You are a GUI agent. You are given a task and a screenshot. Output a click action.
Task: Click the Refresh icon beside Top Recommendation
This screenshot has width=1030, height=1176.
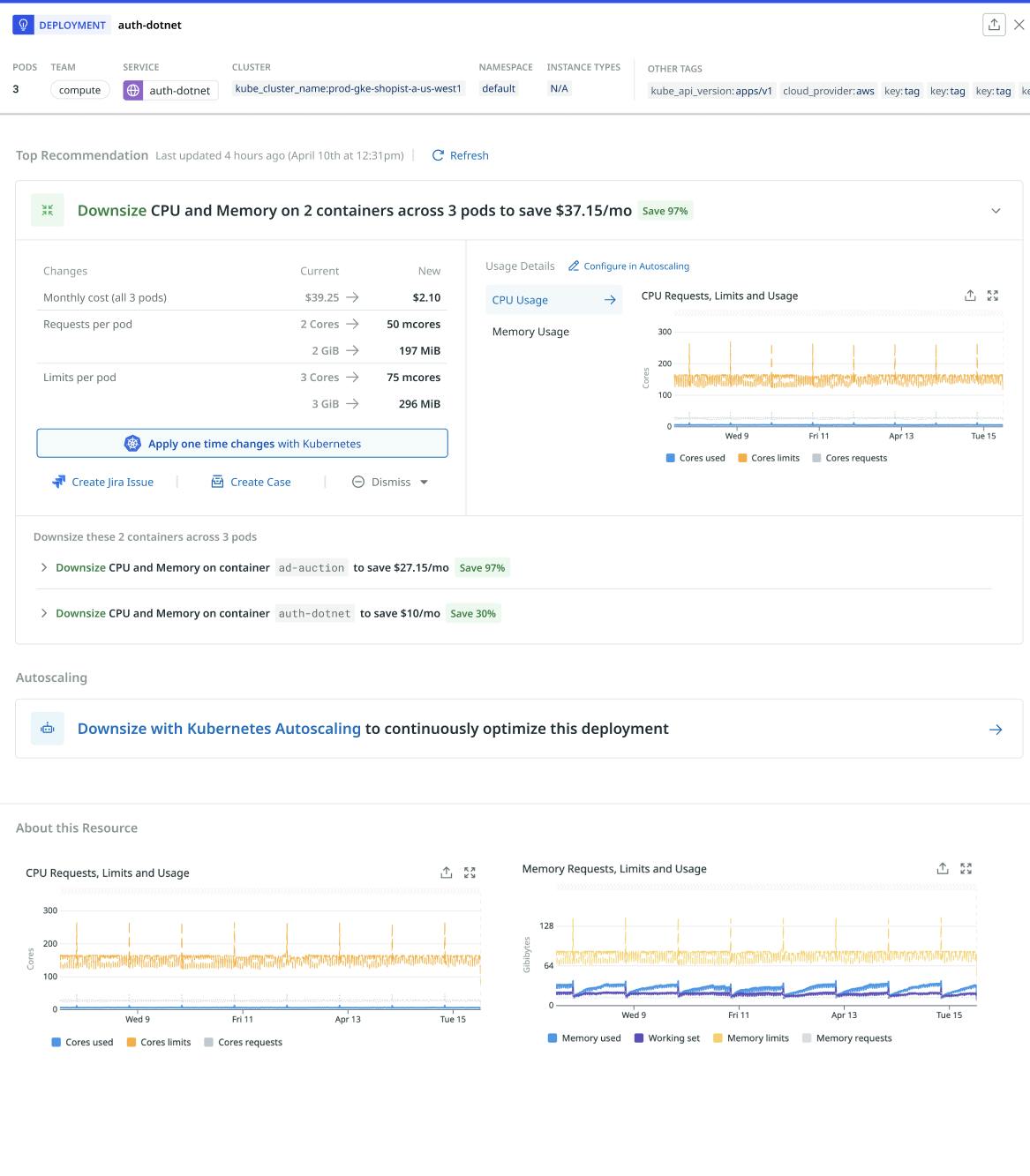439,155
